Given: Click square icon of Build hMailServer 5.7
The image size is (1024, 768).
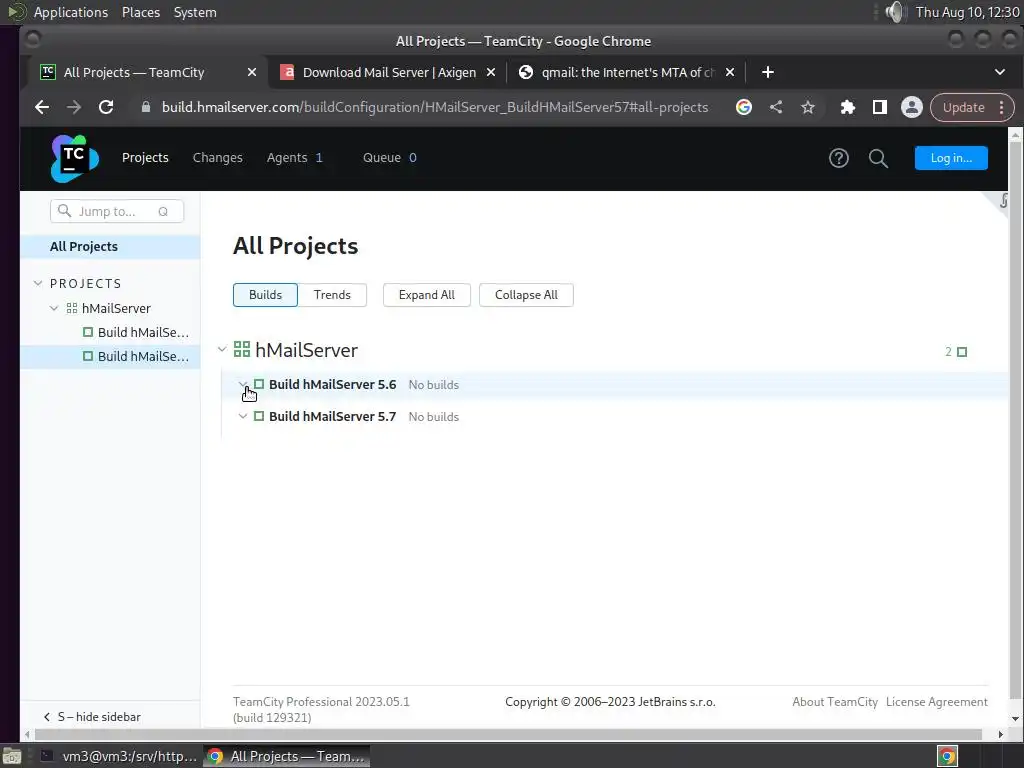Looking at the screenshot, I should (x=259, y=416).
